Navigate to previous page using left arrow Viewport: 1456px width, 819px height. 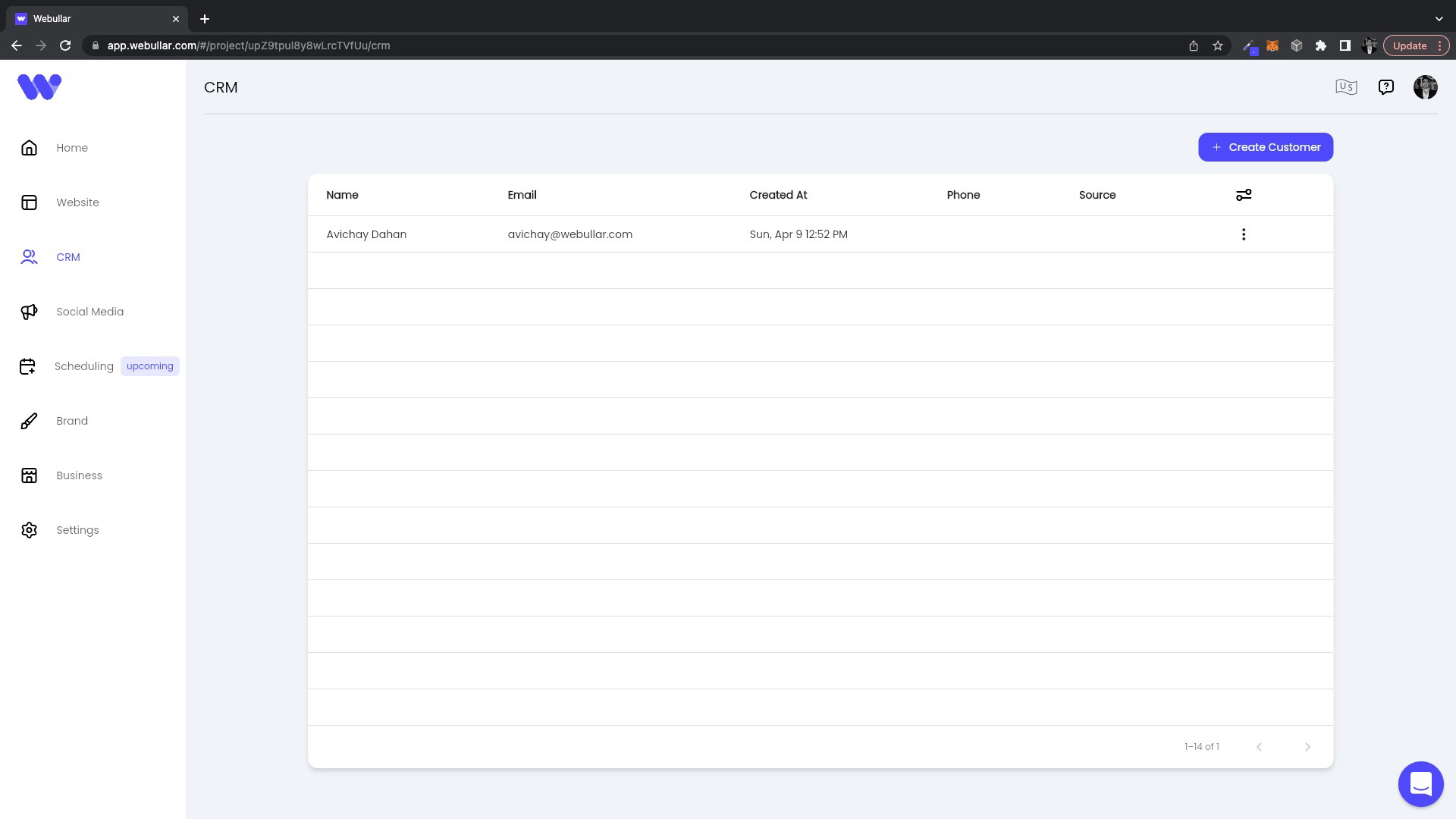point(1259,746)
